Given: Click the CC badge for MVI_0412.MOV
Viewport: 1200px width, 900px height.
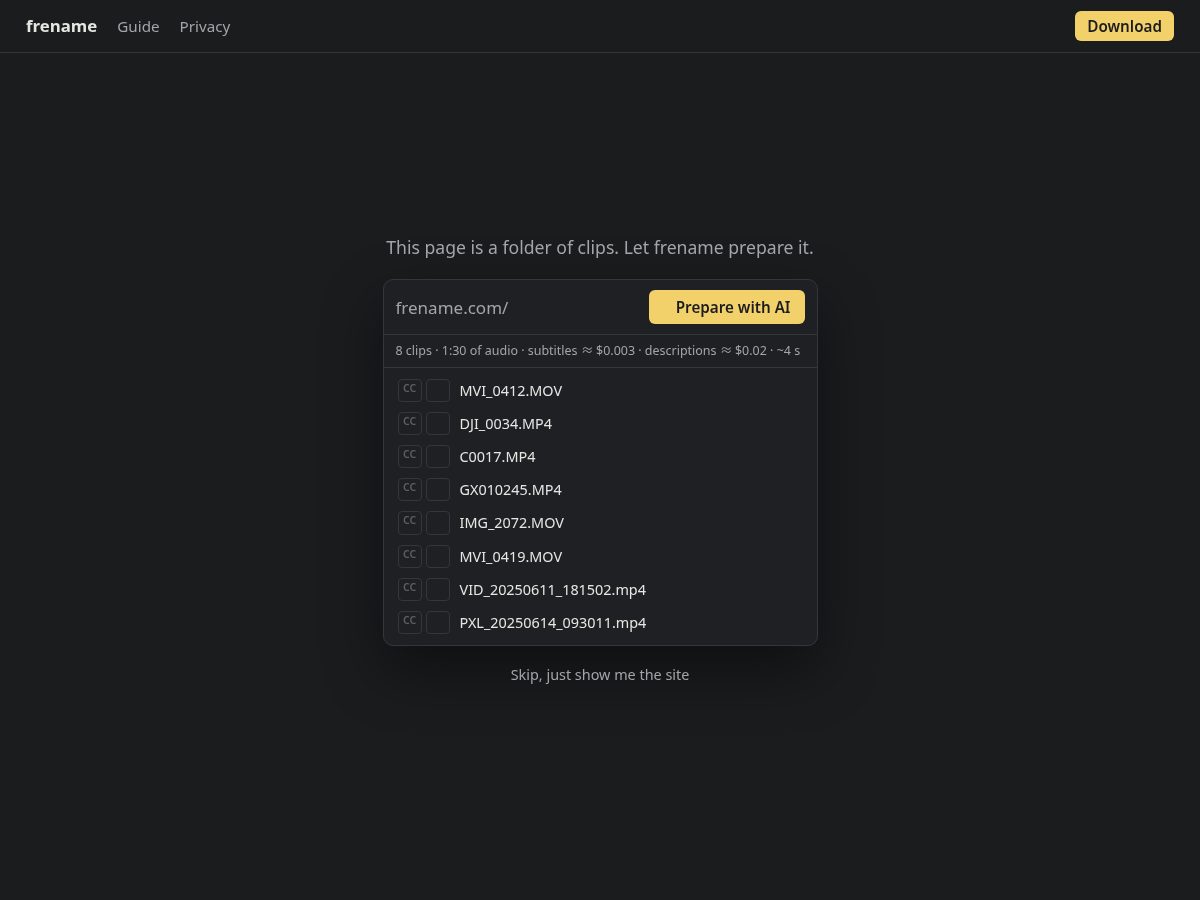Looking at the screenshot, I should (409, 390).
